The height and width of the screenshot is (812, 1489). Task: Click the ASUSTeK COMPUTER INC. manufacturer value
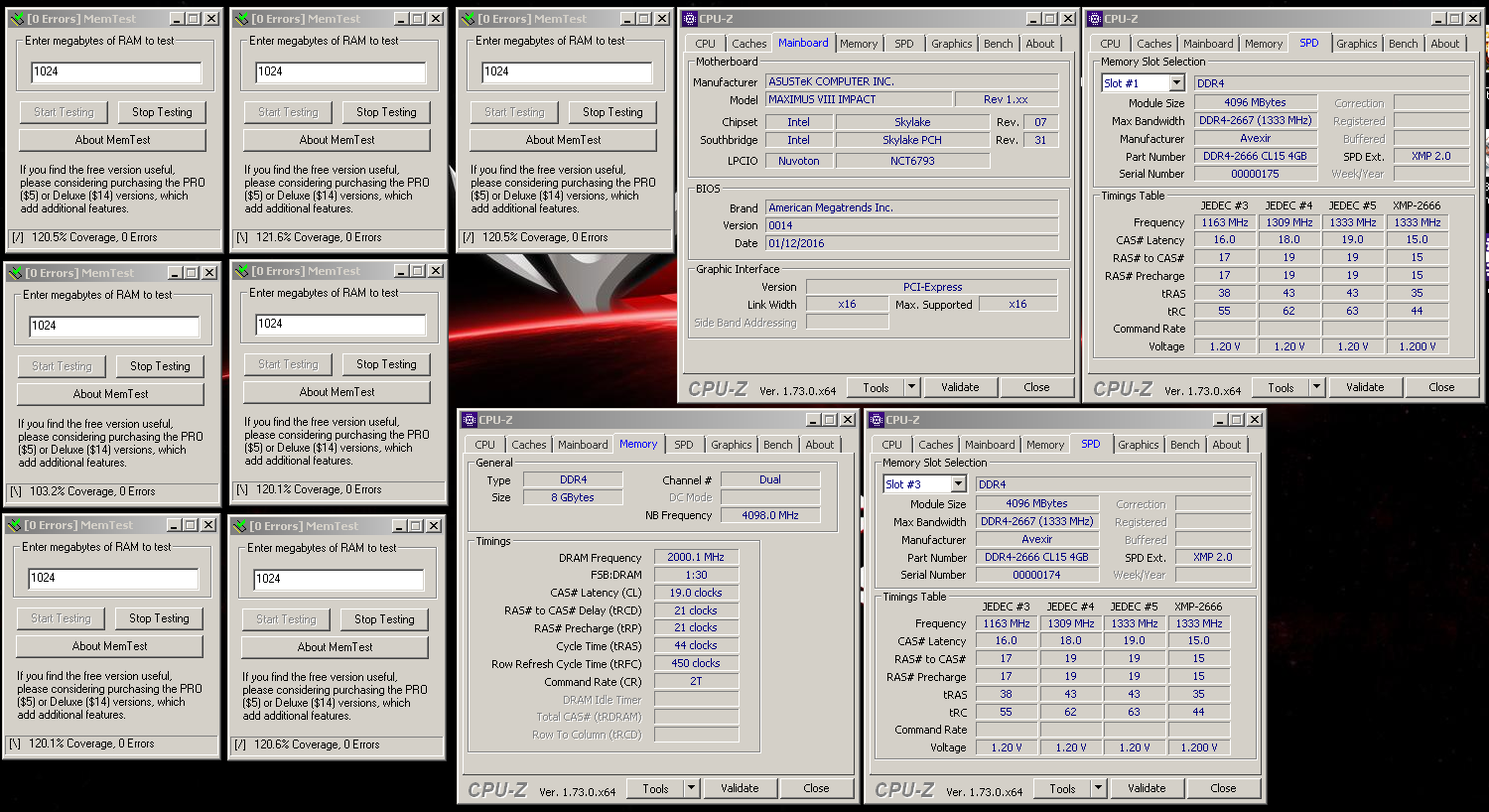(912, 81)
